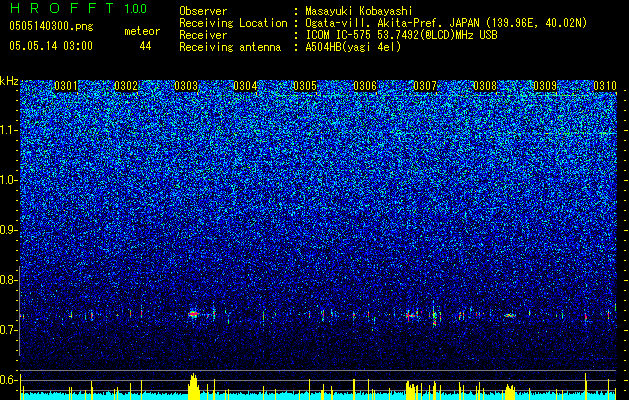Click the kHz axis unit label
The image size is (629, 400).
pyautogui.click(x=9, y=81)
